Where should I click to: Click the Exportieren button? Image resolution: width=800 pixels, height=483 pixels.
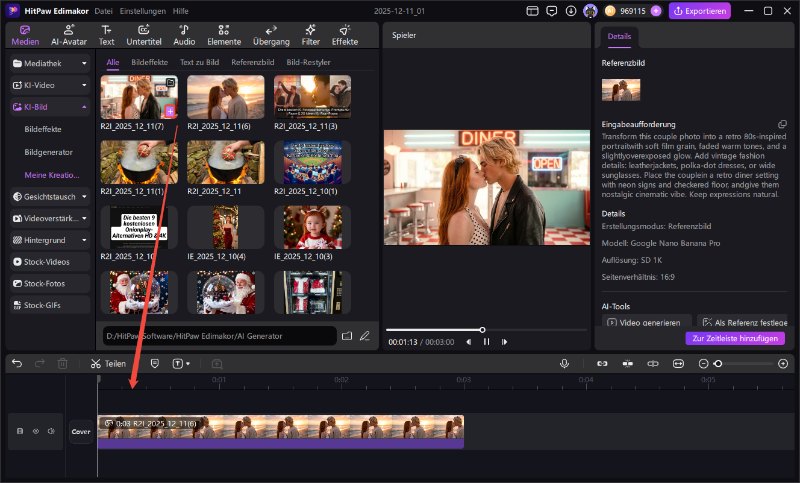pos(700,11)
